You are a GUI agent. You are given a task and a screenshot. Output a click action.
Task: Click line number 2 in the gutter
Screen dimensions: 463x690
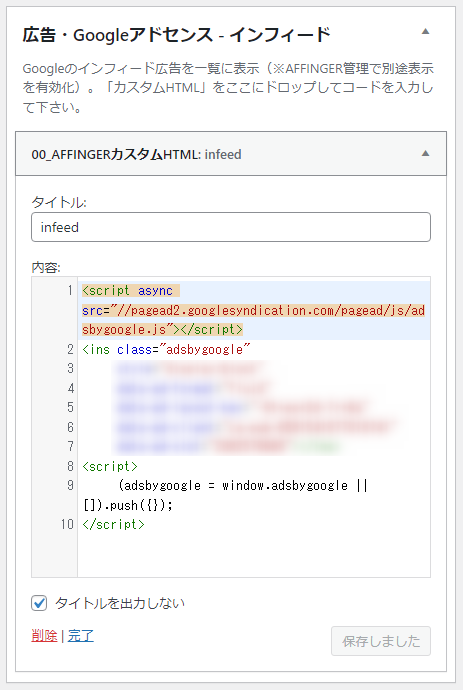(70, 349)
